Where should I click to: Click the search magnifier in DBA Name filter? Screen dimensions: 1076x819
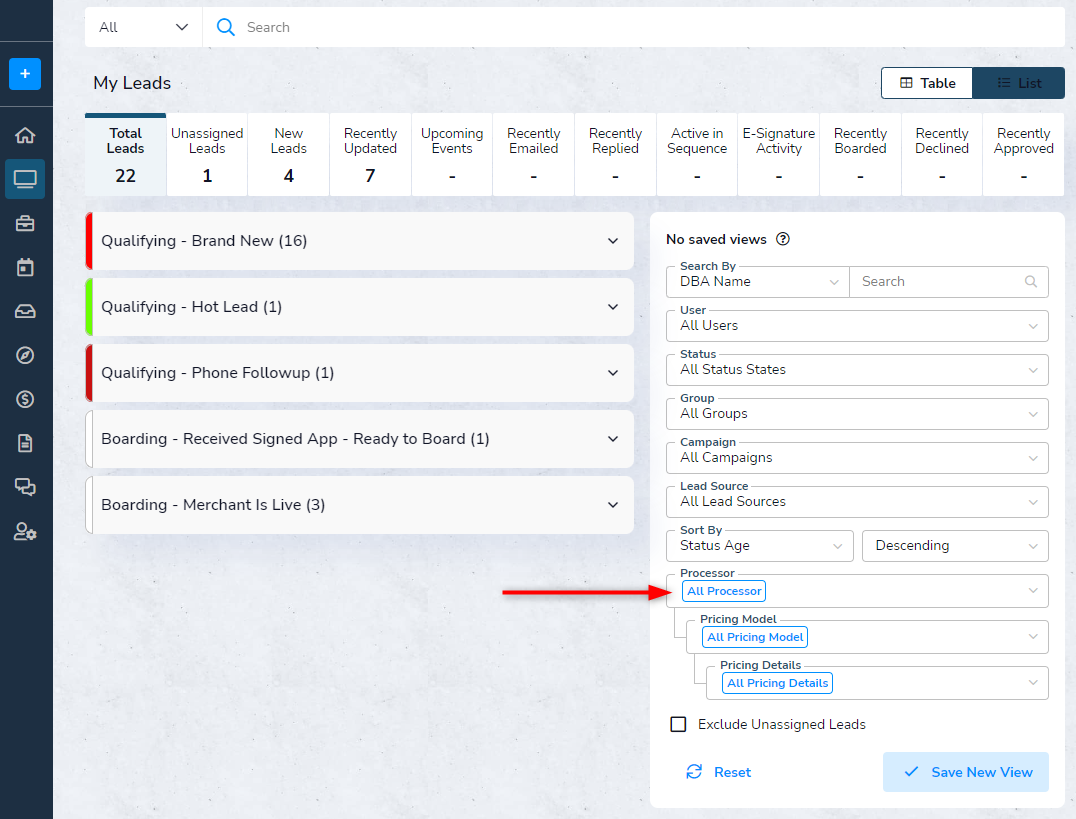(x=1030, y=281)
